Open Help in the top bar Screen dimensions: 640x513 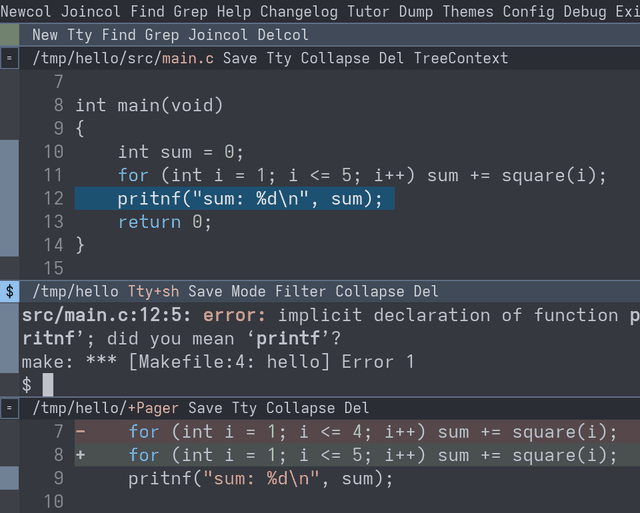click(234, 11)
